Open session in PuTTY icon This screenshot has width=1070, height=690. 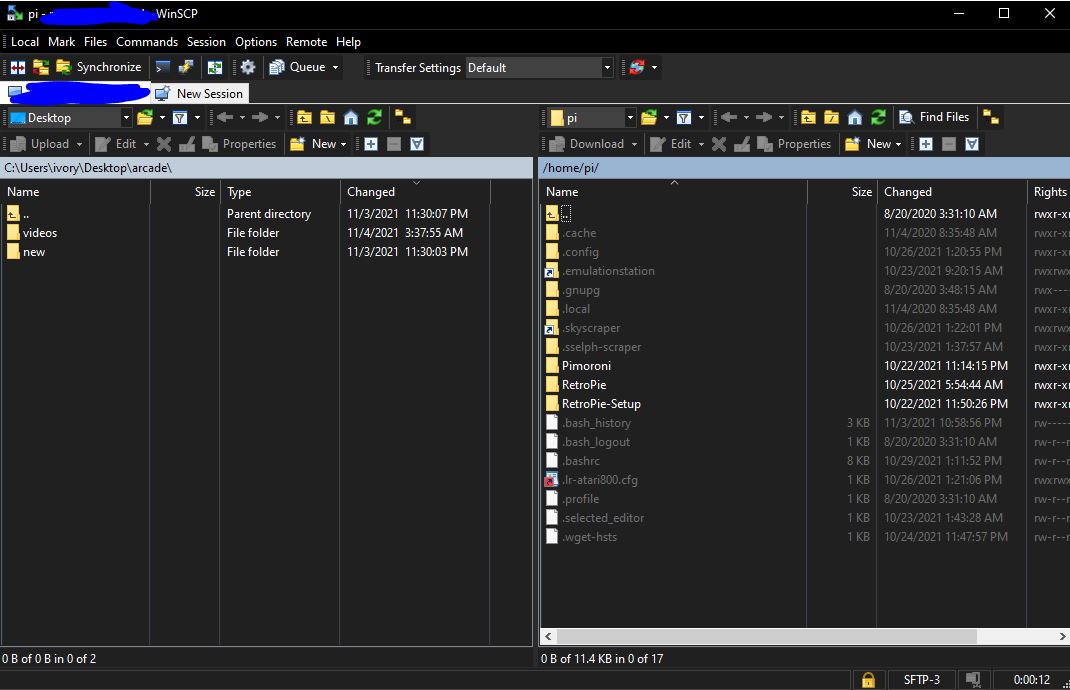coord(186,68)
